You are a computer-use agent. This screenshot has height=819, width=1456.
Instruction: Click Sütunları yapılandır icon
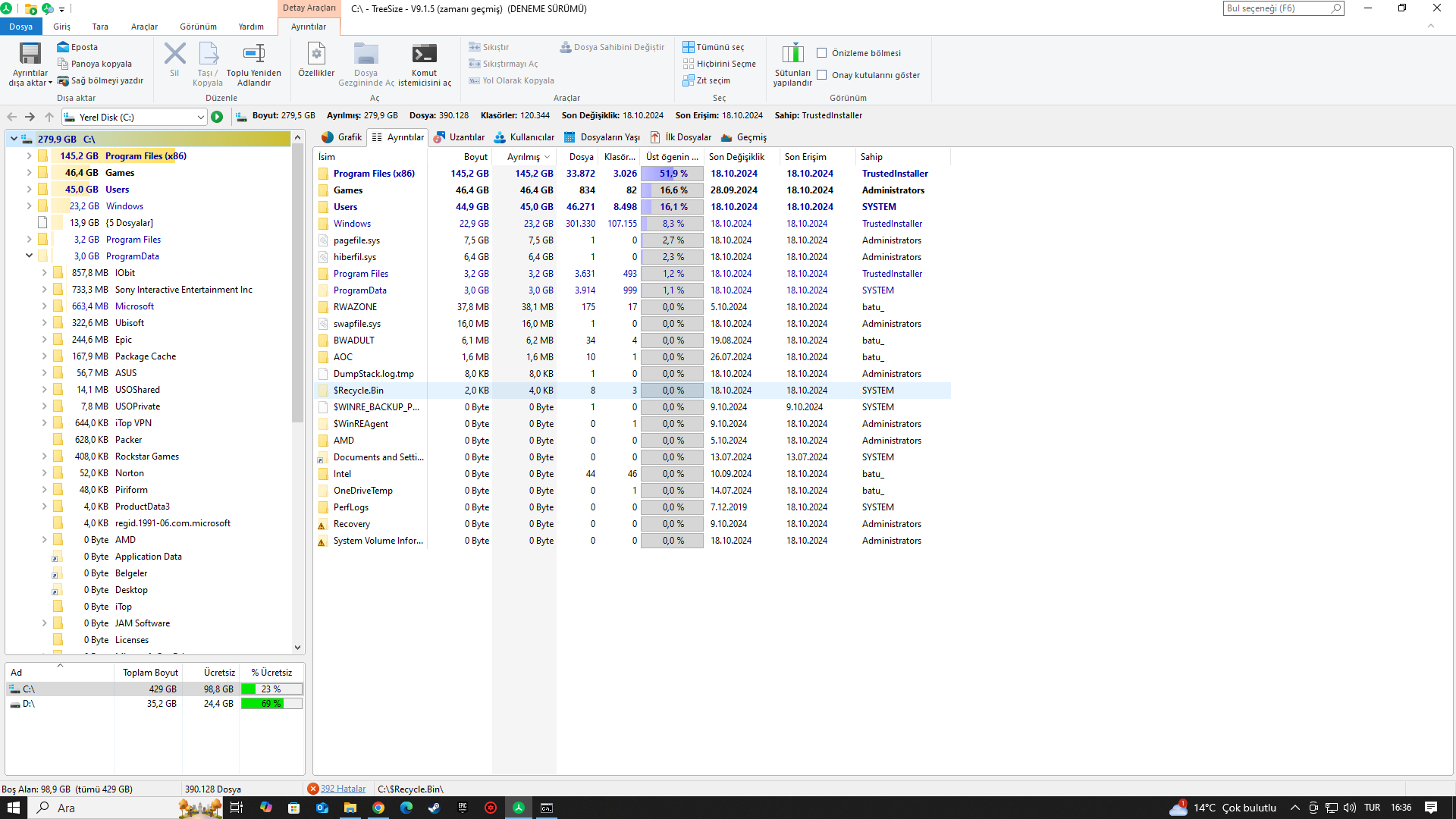click(x=792, y=55)
